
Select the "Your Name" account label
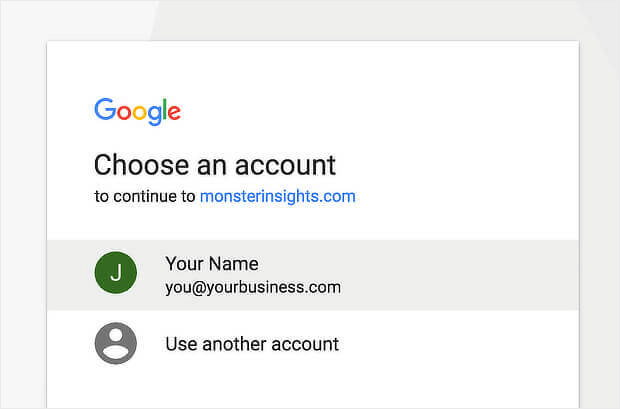[211, 264]
